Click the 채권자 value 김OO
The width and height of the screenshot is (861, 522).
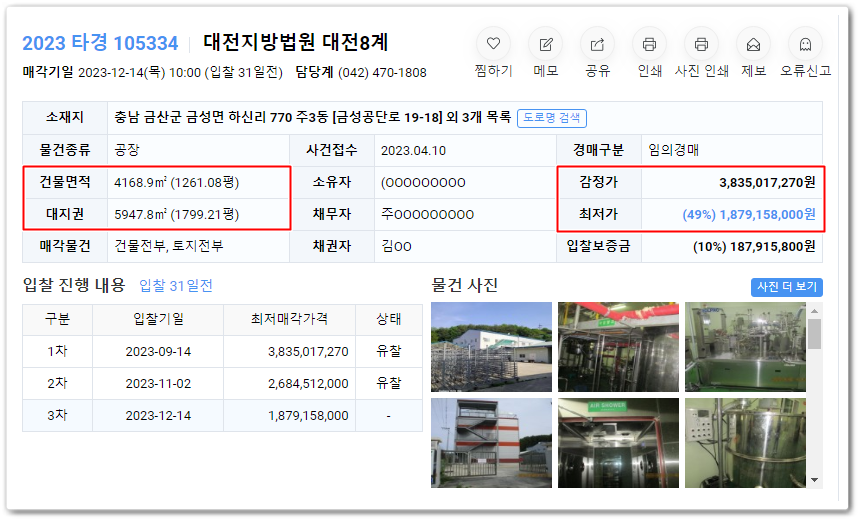point(396,246)
